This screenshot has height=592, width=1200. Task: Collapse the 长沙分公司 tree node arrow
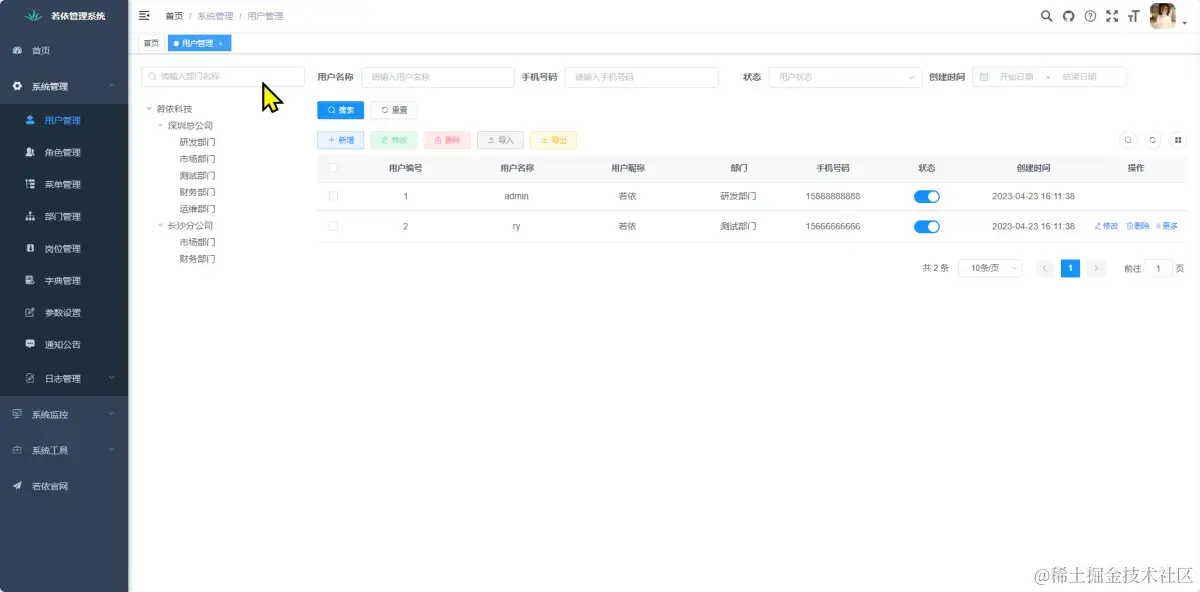(x=160, y=226)
